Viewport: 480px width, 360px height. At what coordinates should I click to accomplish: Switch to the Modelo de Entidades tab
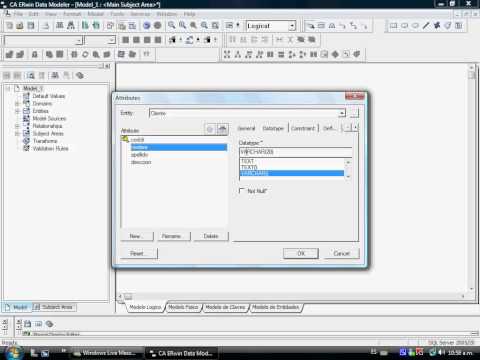click(x=275, y=307)
